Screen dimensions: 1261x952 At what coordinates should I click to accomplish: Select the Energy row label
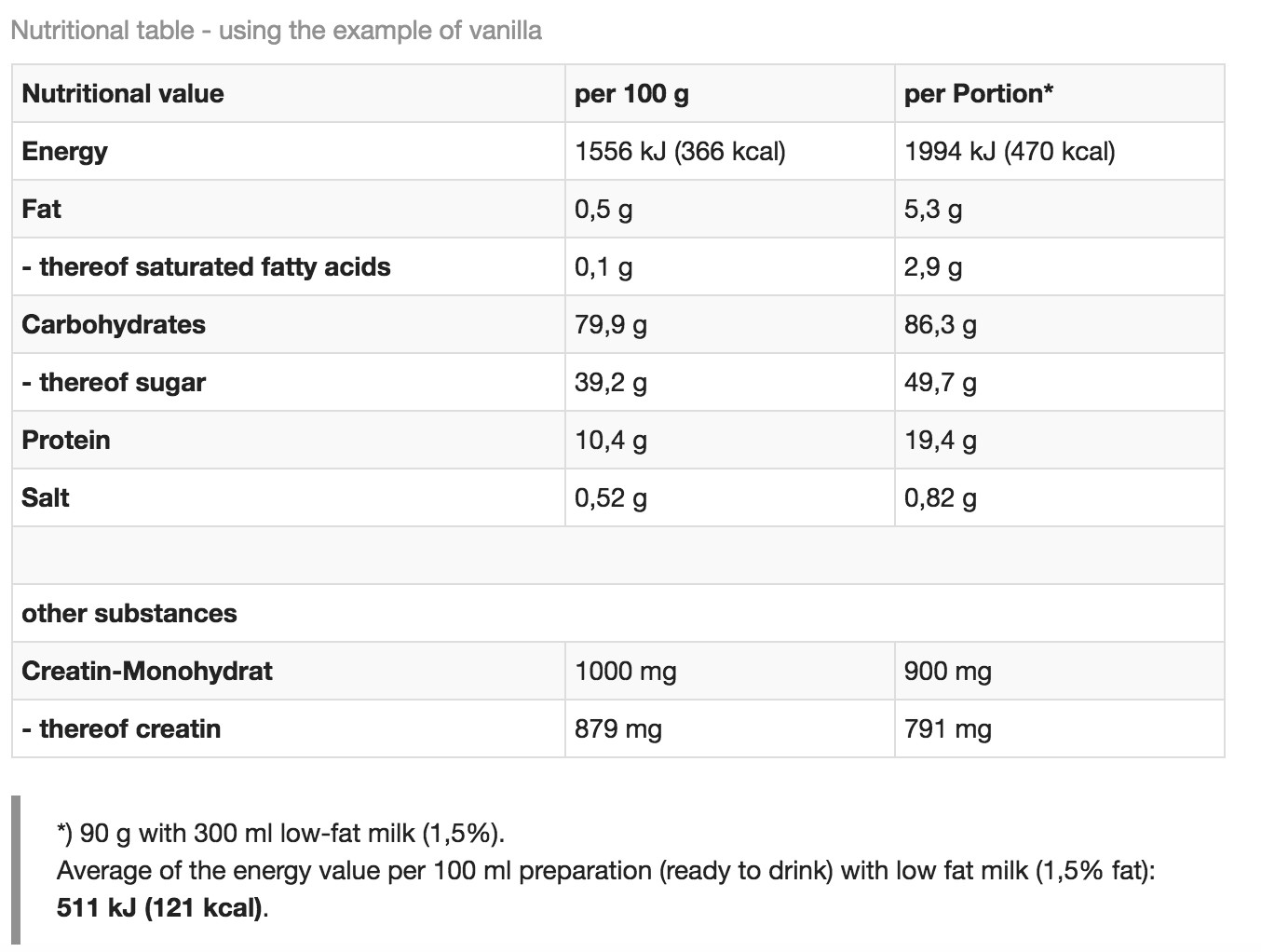pos(64,151)
